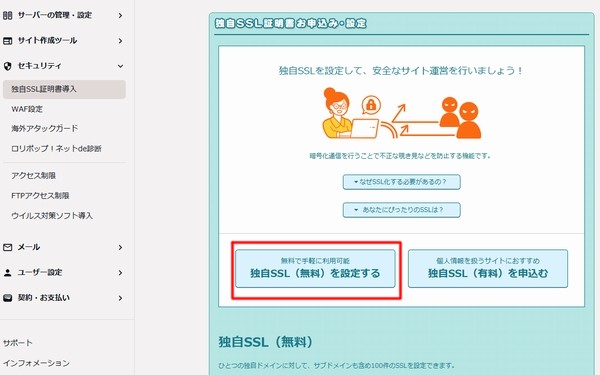This screenshot has height=375, width=600.
Task: Click the server management icon in sidebar
Action: tap(7, 15)
